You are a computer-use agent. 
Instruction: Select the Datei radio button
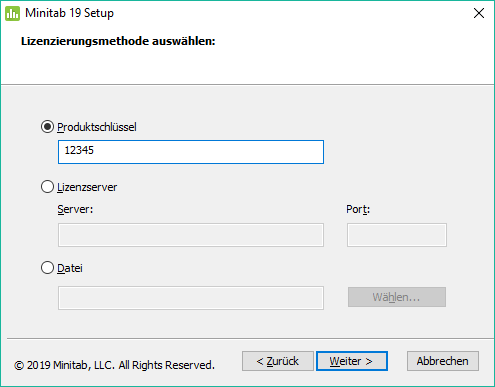(x=47, y=268)
